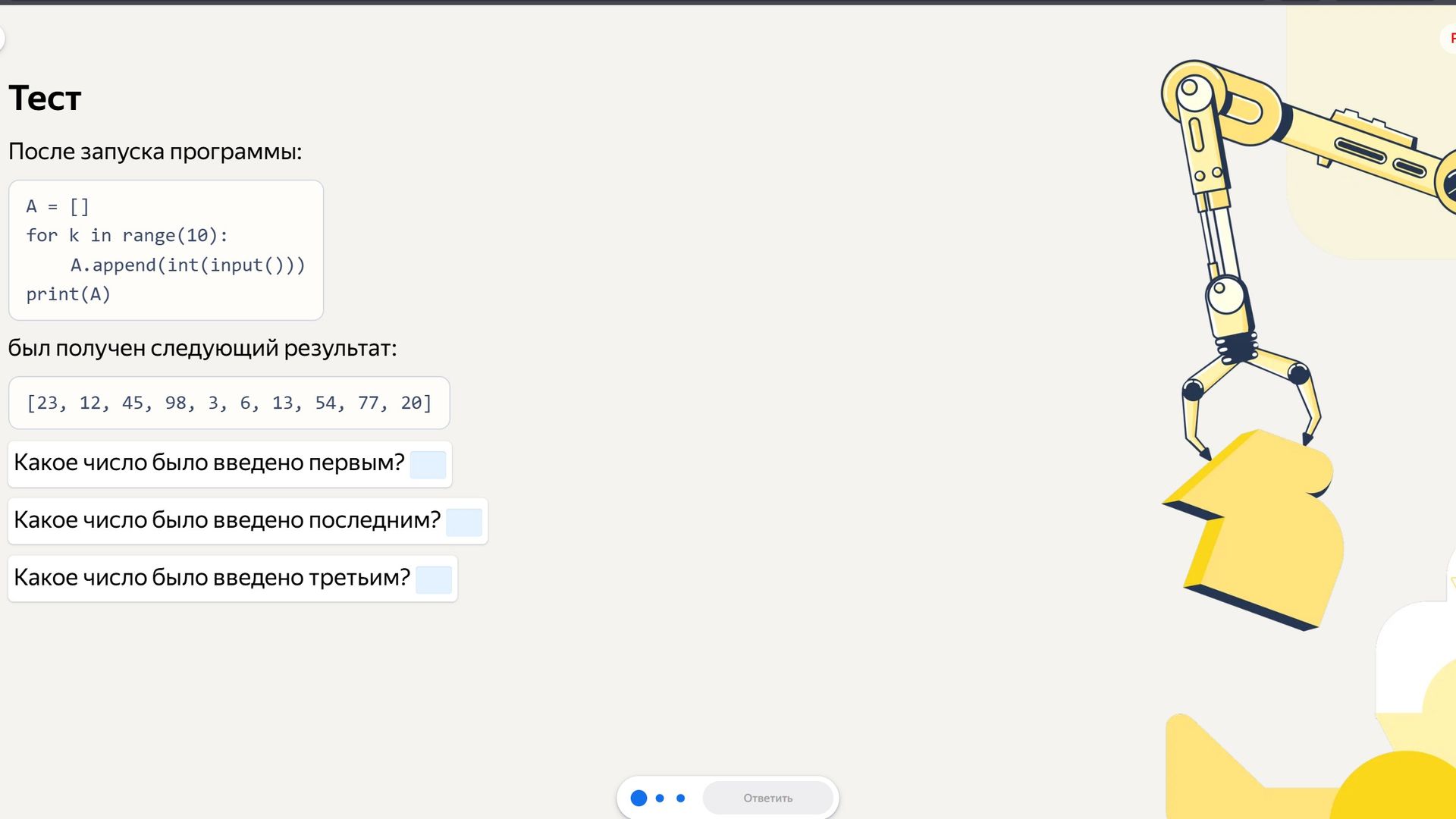Click the answer field for last entered number
1456x819 pixels.
point(464,522)
